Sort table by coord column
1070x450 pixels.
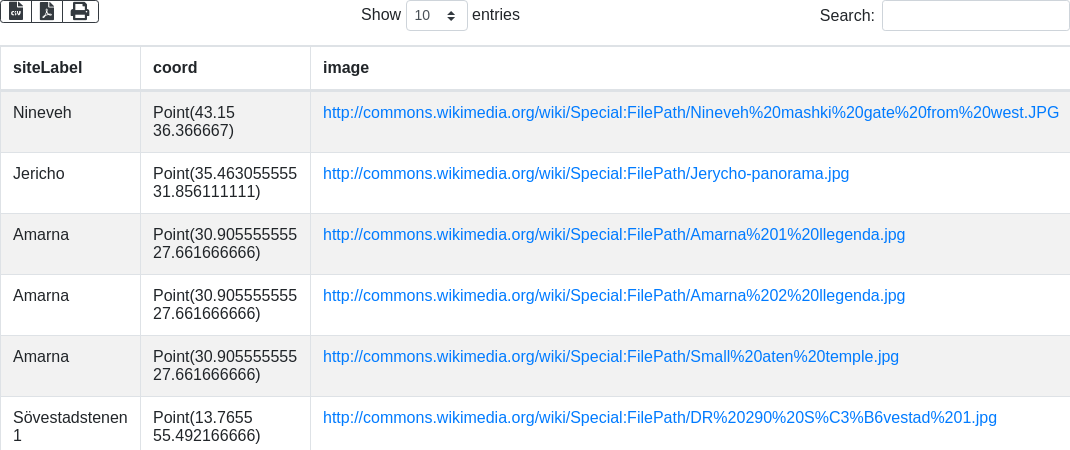pos(175,68)
